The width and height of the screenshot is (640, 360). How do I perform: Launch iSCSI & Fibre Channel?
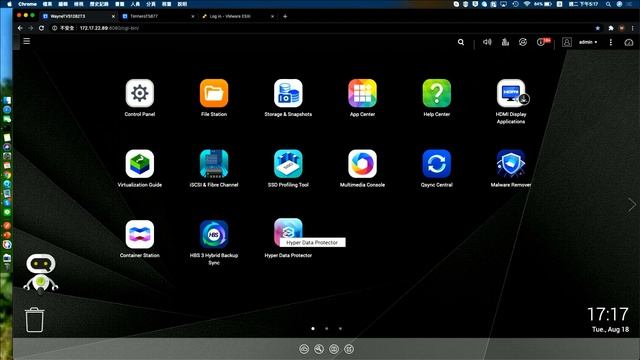[214, 164]
